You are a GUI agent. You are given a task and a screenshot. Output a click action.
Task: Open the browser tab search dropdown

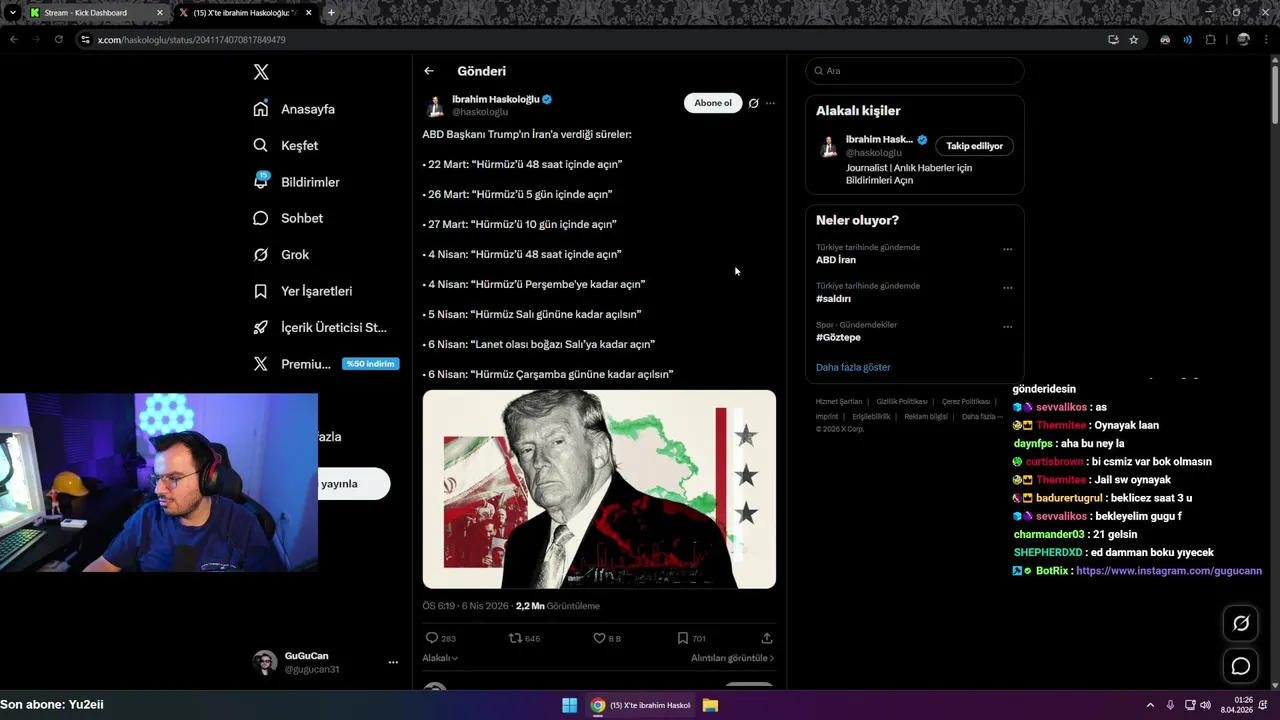point(12,13)
